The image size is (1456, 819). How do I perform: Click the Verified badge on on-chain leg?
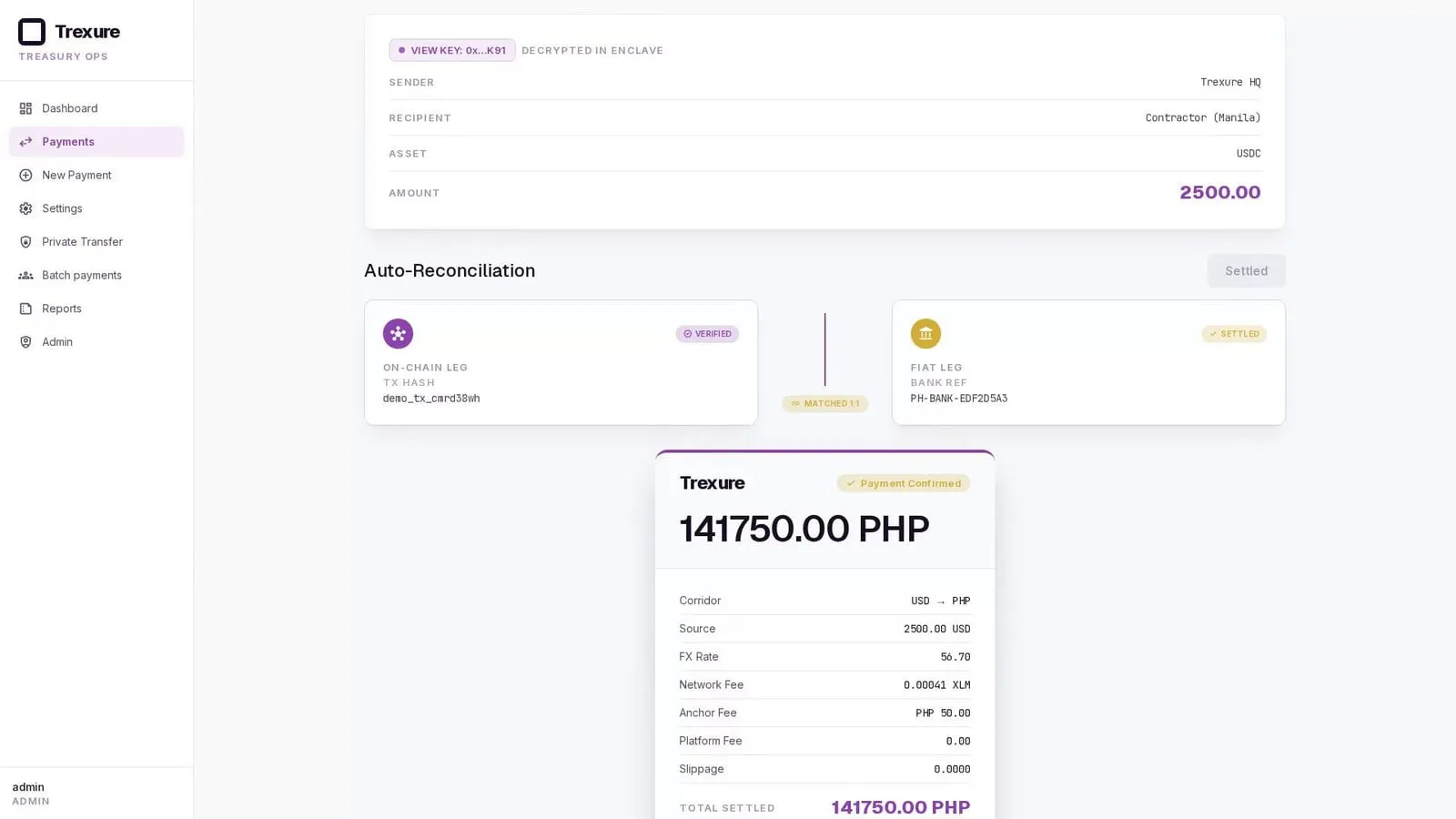707,334
